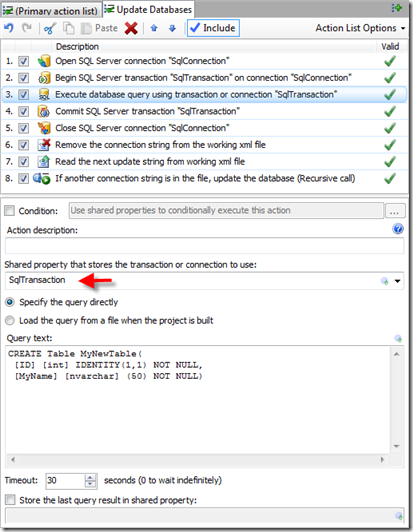Switch to the (Primary action list) tab

pyautogui.click(x=51, y=11)
